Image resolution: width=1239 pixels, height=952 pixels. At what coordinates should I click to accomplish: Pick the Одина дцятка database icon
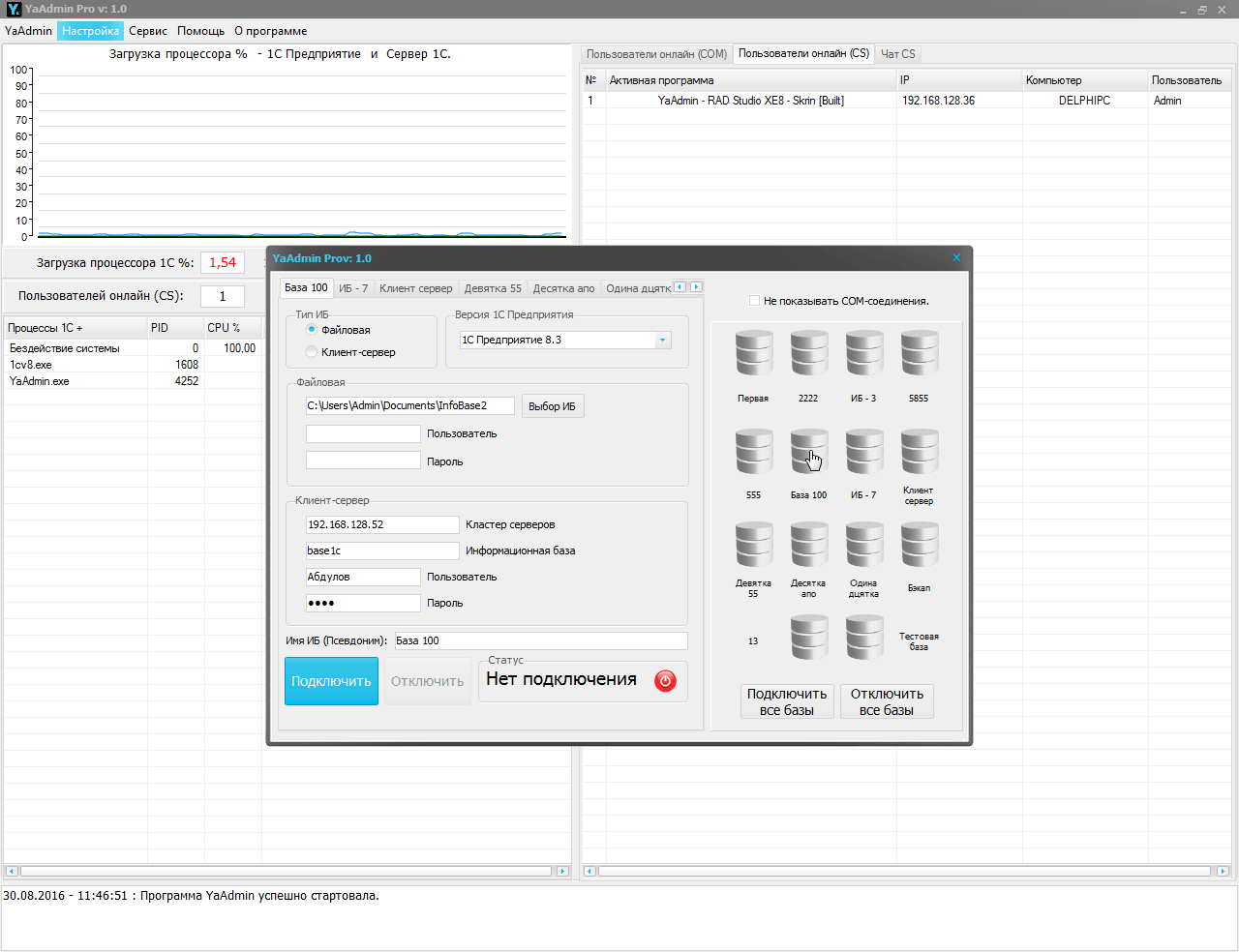[864, 545]
